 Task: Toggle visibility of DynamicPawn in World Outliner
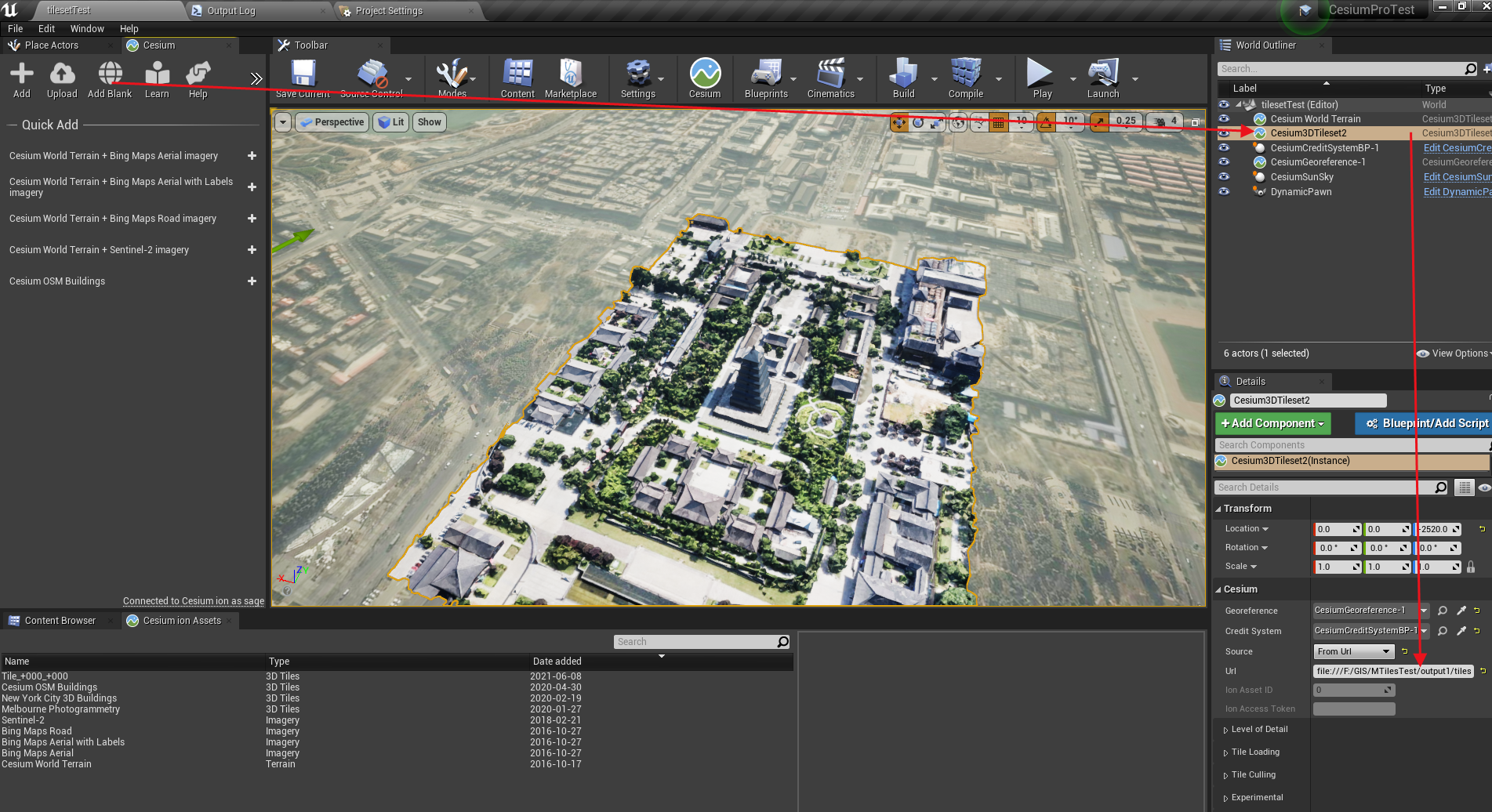(1224, 191)
